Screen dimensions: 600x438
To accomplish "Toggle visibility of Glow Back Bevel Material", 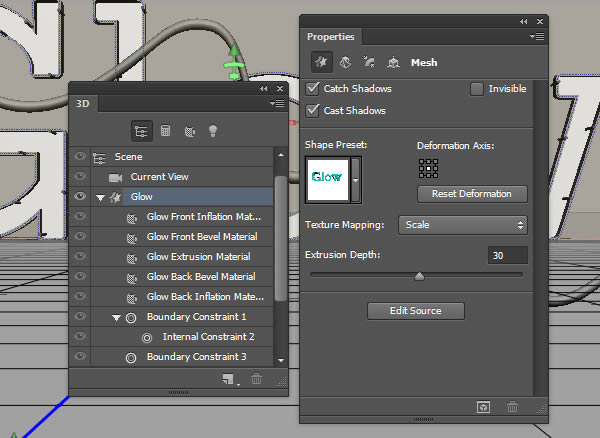I will pyautogui.click(x=80, y=276).
